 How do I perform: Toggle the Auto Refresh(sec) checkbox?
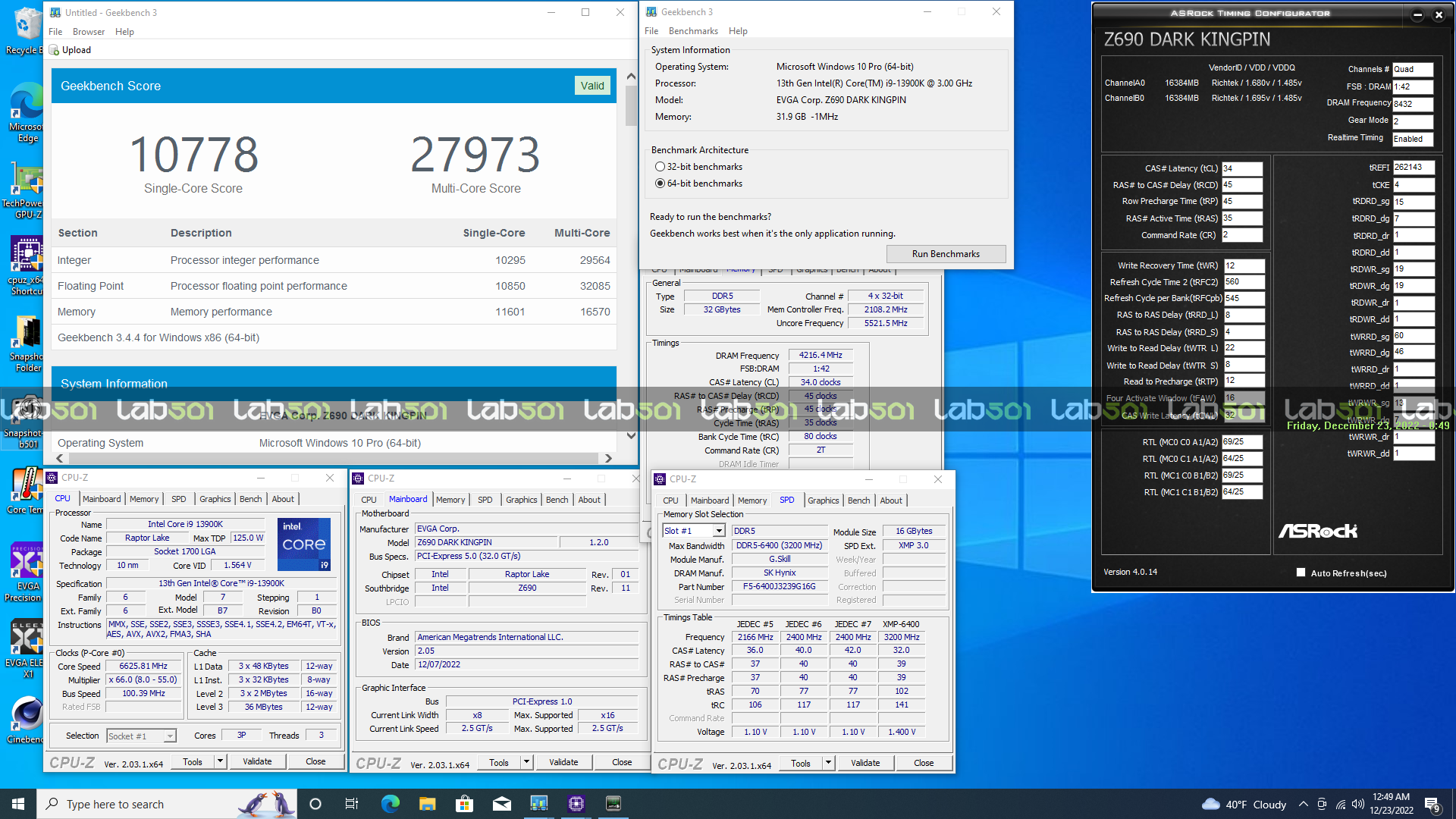point(1301,573)
